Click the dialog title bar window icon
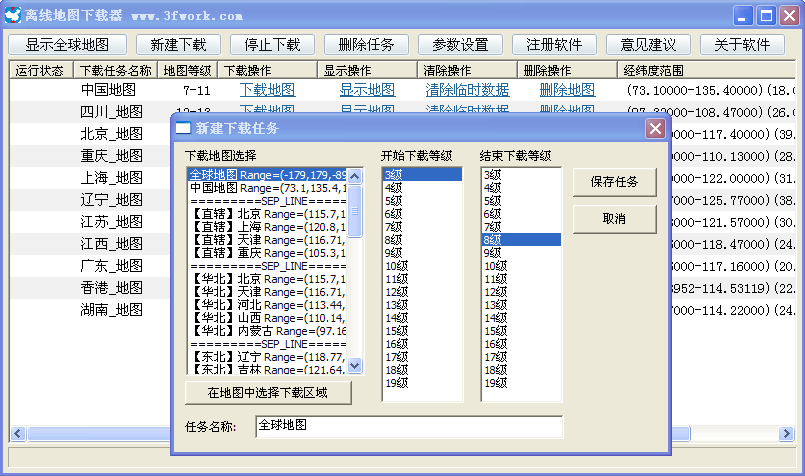 [x=183, y=128]
